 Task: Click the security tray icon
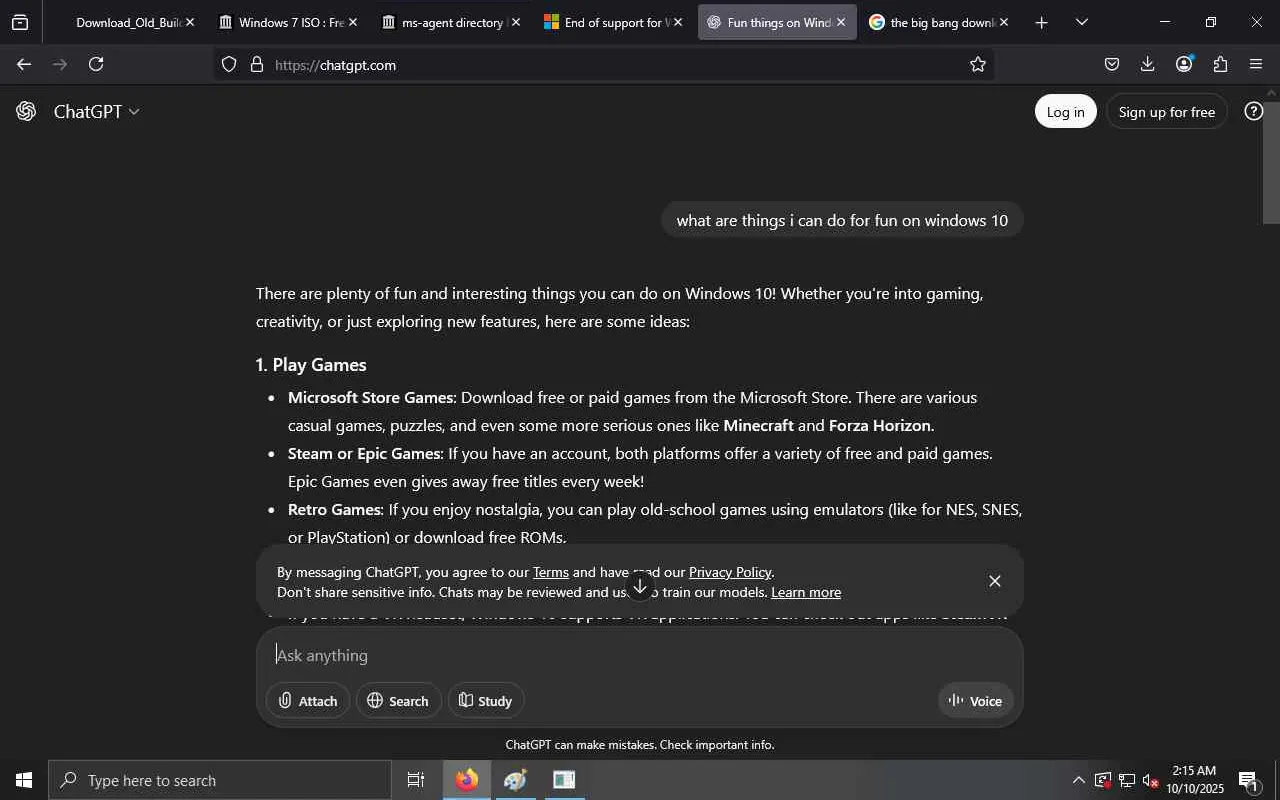pyautogui.click(x=1103, y=780)
